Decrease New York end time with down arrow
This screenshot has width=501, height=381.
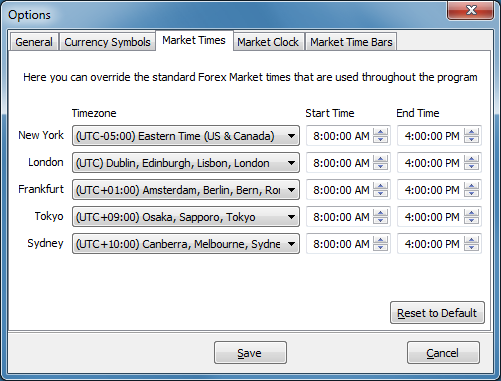point(471,139)
